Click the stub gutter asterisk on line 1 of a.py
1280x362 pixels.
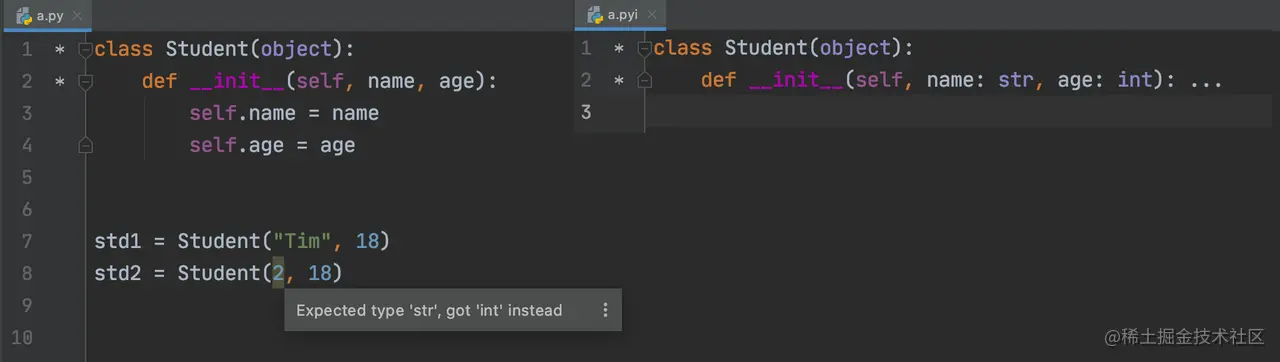pos(60,50)
